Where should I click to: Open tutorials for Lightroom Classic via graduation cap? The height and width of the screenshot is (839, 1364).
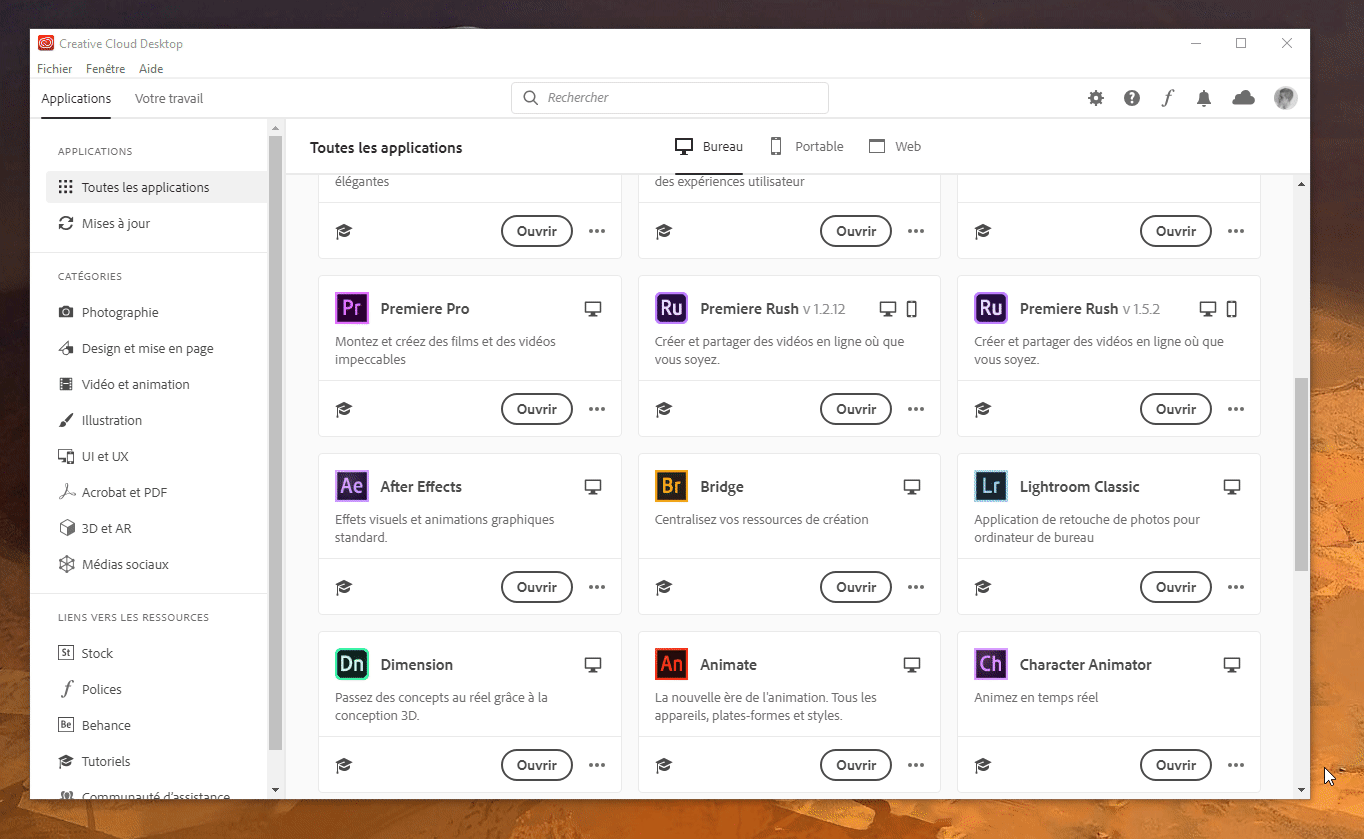(983, 587)
